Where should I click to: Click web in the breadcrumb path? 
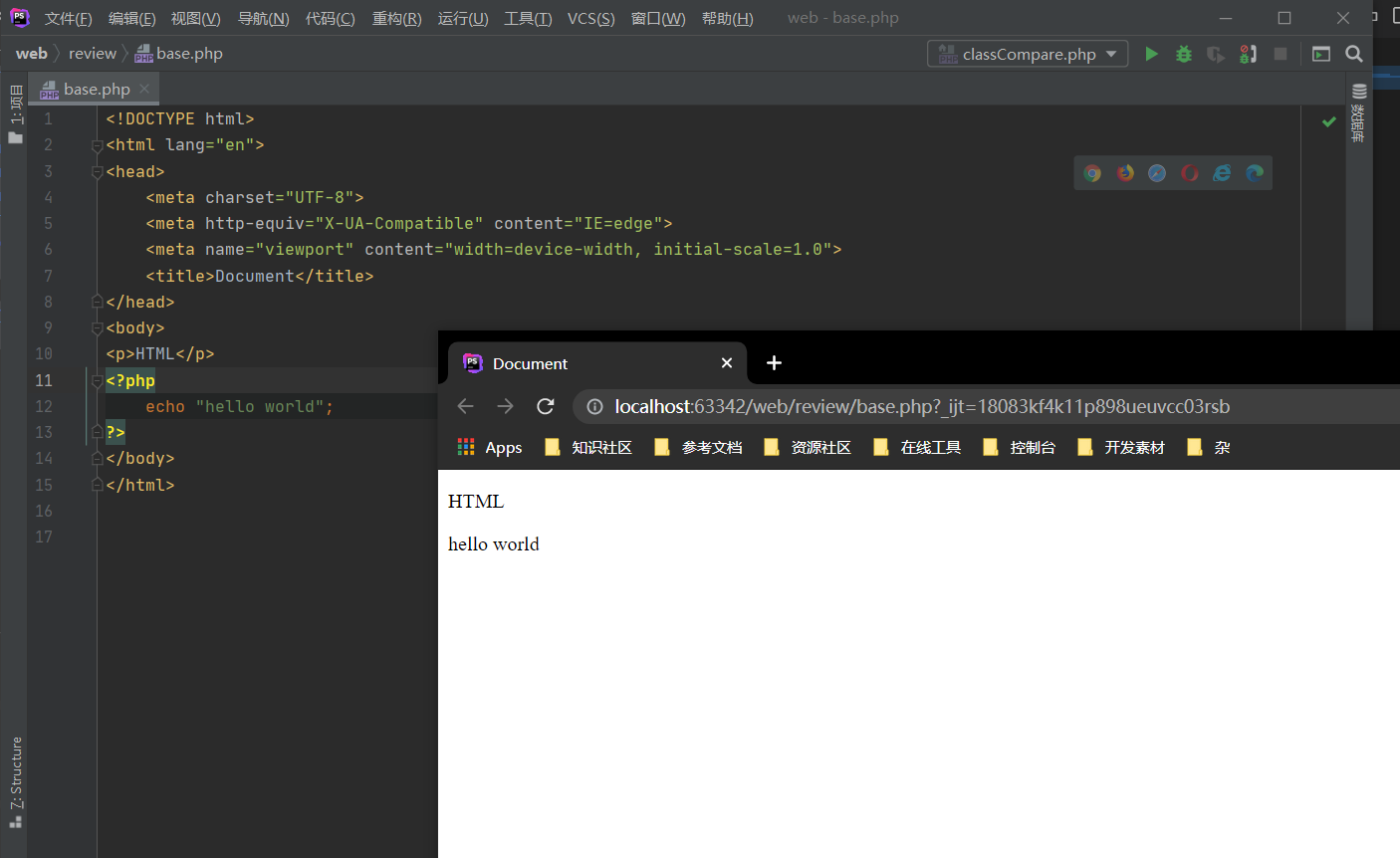click(32, 54)
